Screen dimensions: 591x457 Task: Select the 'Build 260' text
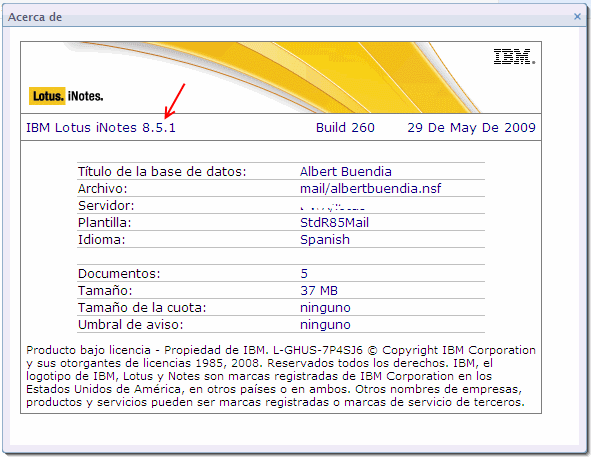pos(345,127)
